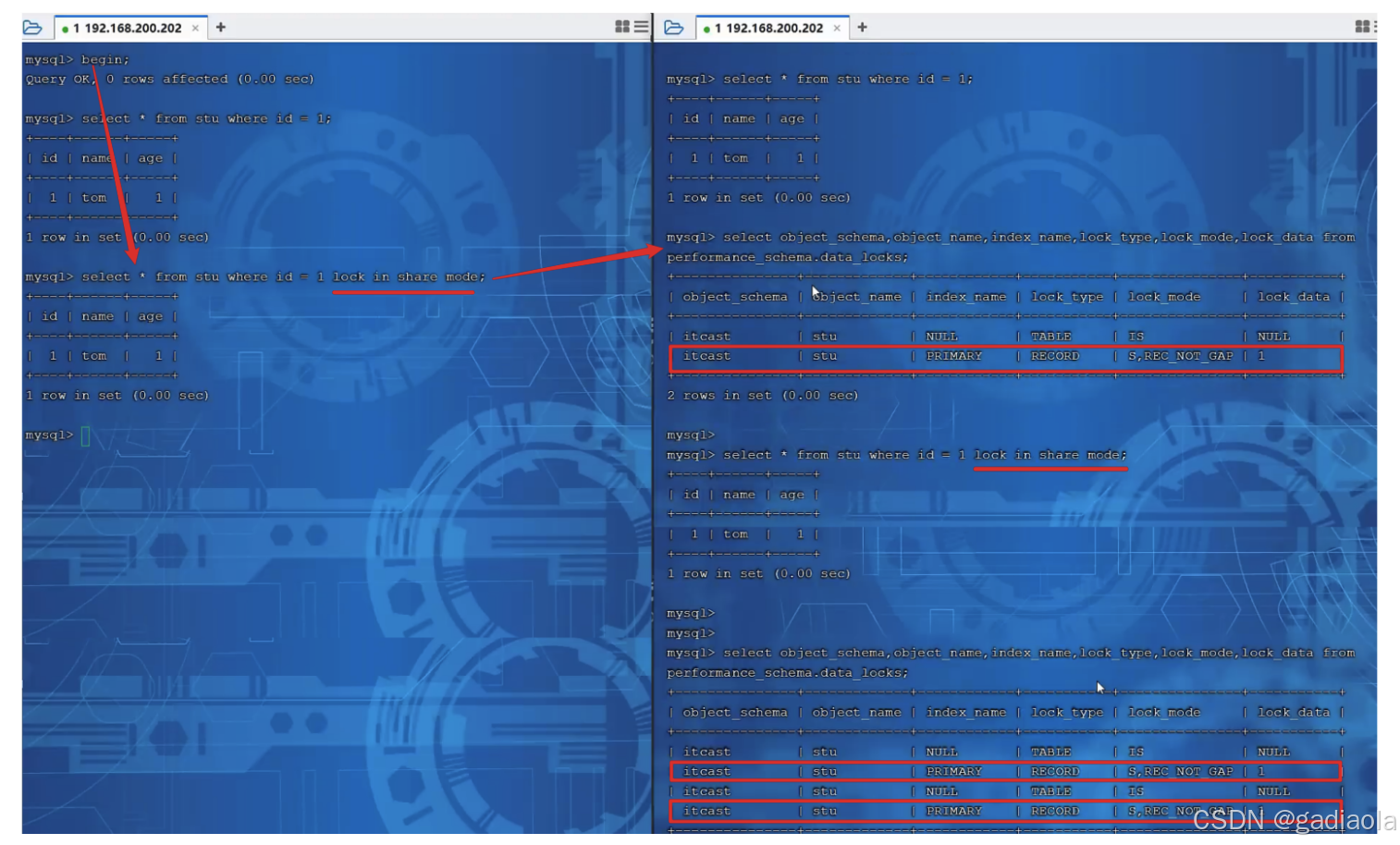Click the first 'select * from stu' command in right pane

(820, 80)
